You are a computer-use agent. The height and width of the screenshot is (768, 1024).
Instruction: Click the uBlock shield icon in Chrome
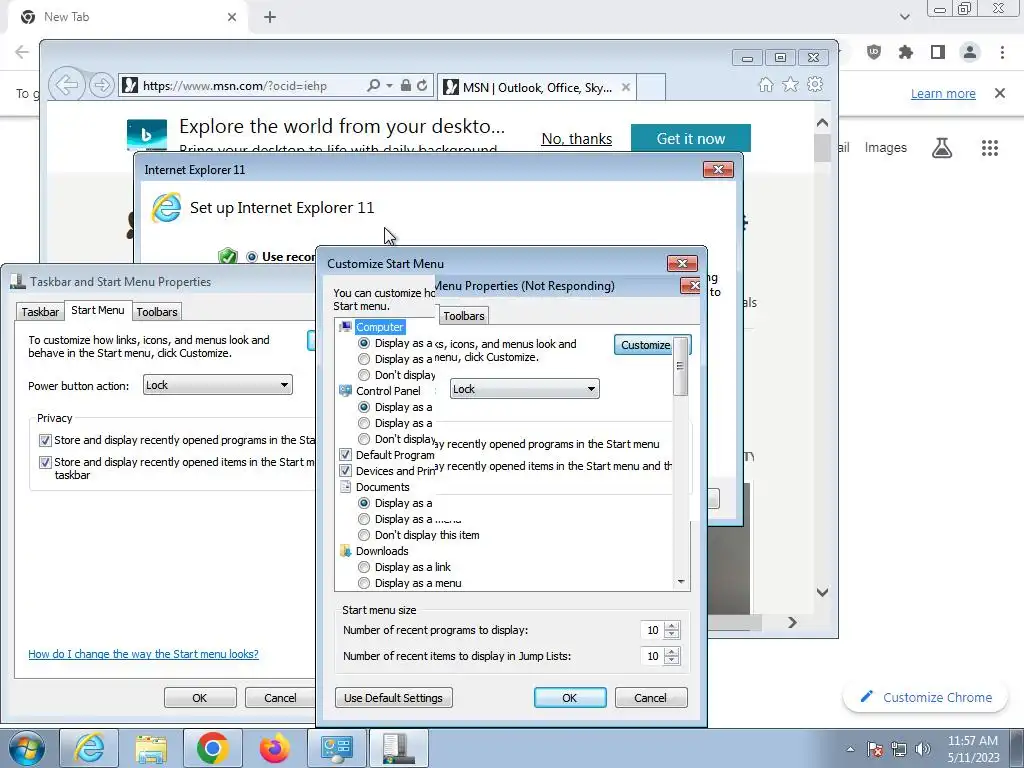[x=874, y=52]
